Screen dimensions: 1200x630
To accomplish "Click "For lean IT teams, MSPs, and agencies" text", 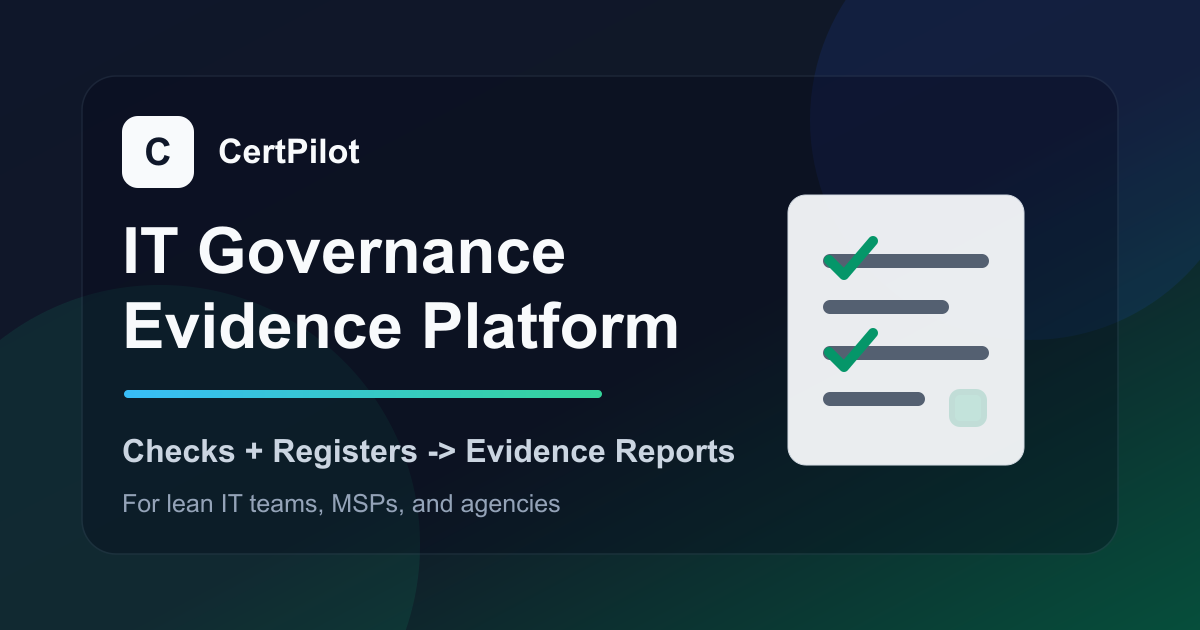I will click(x=341, y=504).
